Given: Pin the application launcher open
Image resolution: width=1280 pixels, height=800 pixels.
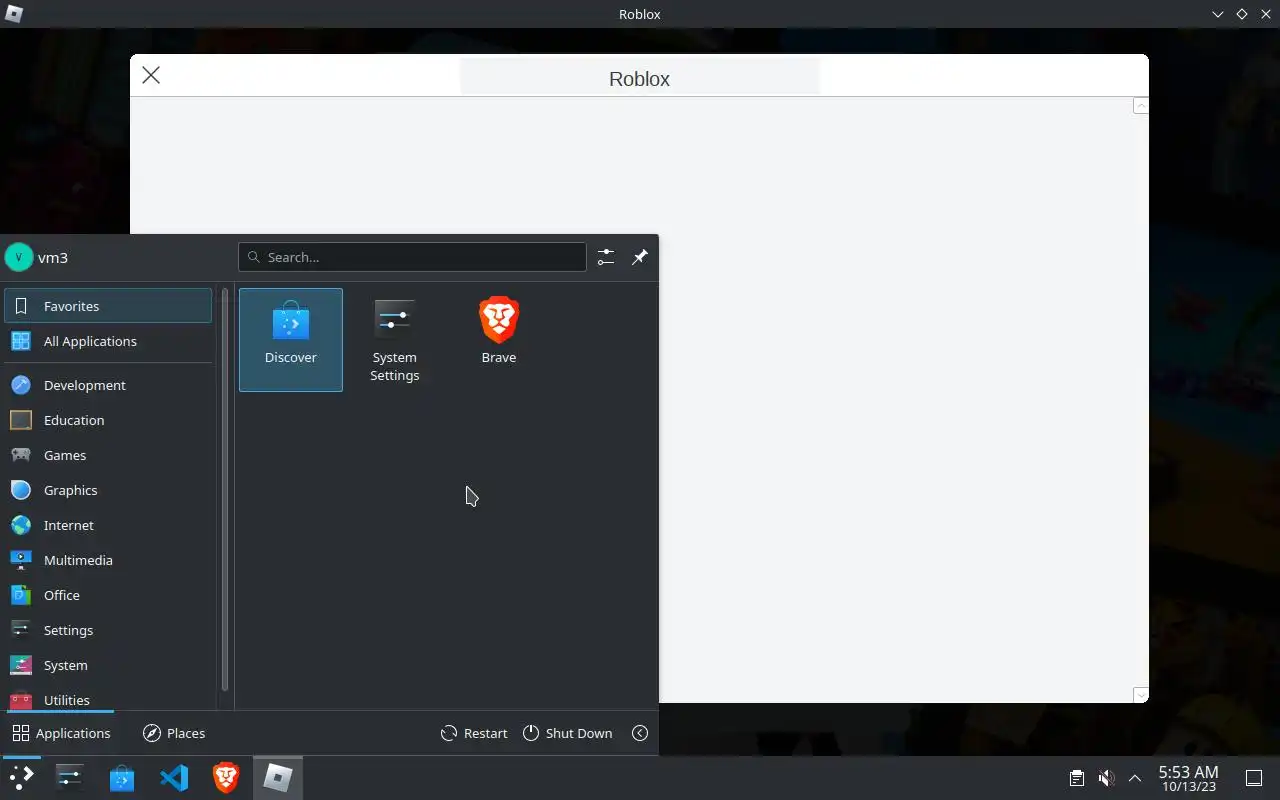Looking at the screenshot, I should (x=640, y=257).
